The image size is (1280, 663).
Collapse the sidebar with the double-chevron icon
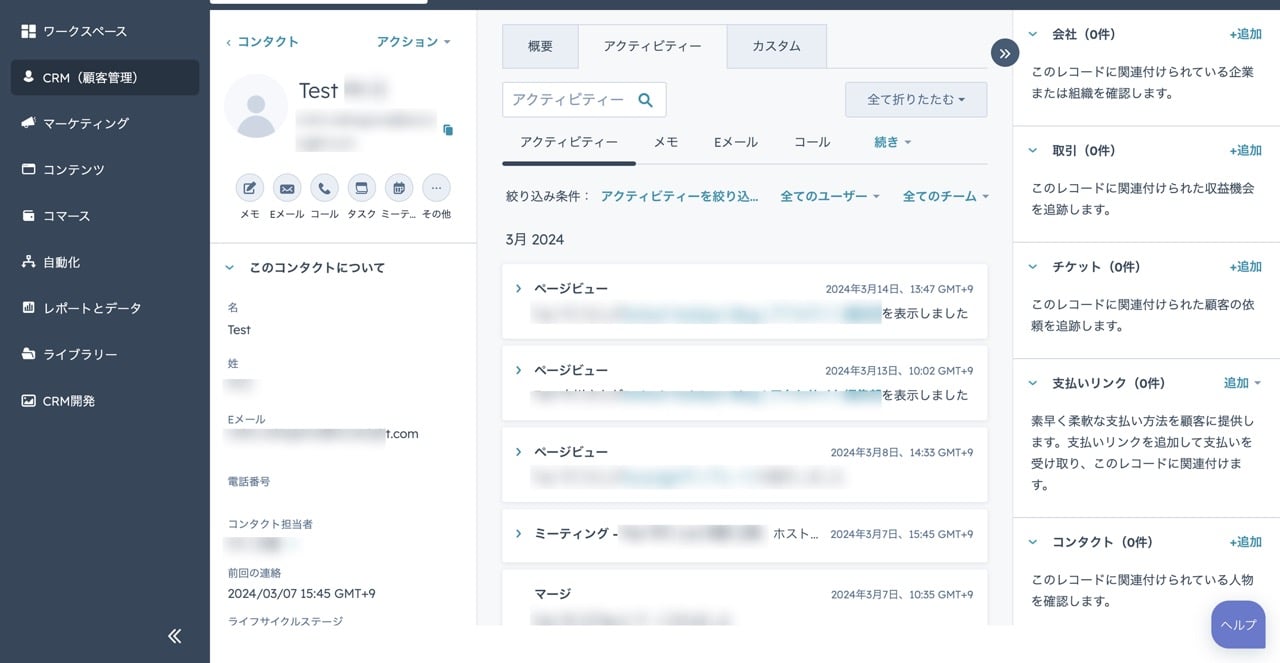[x=175, y=635]
